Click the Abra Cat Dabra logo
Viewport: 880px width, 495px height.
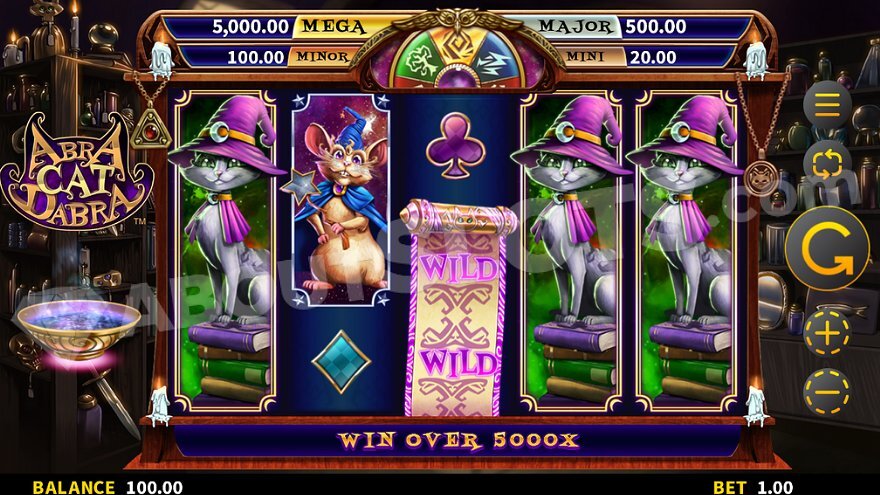(77, 172)
